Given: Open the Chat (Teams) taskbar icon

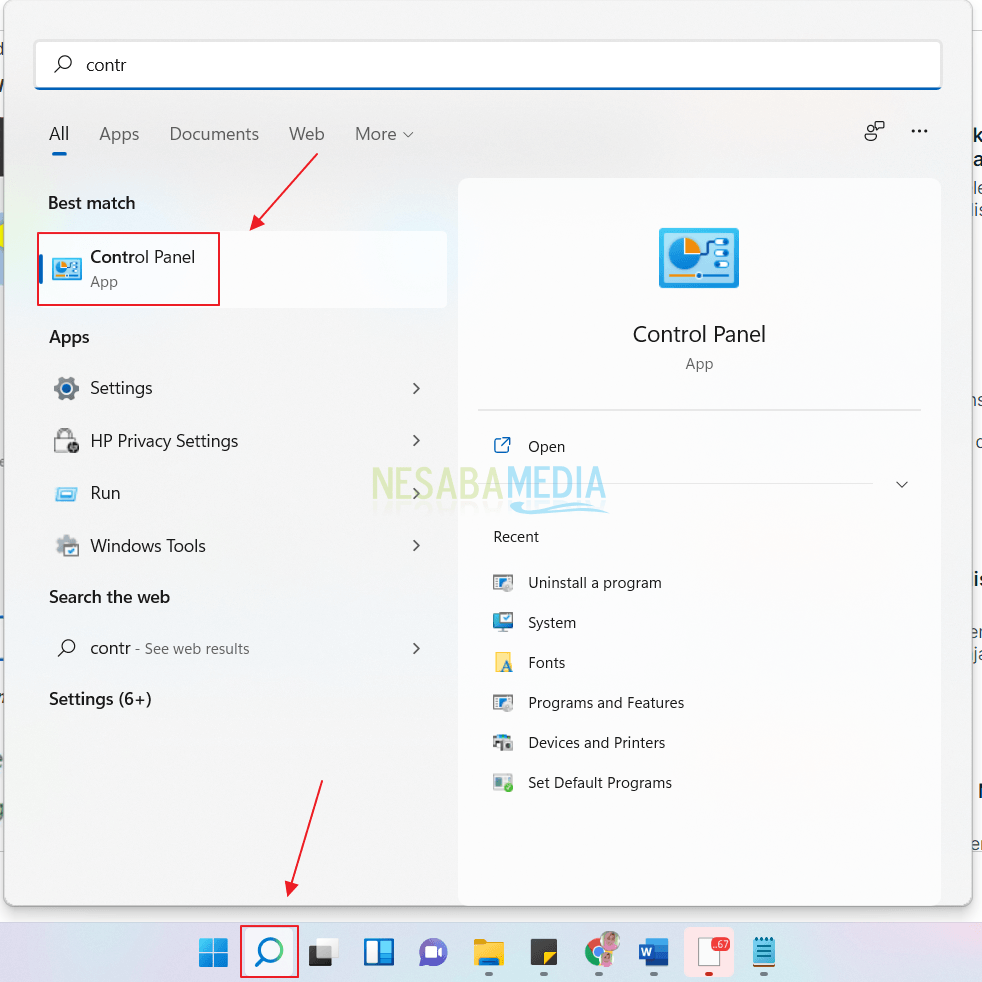Looking at the screenshot, I should tap(433, 953).
